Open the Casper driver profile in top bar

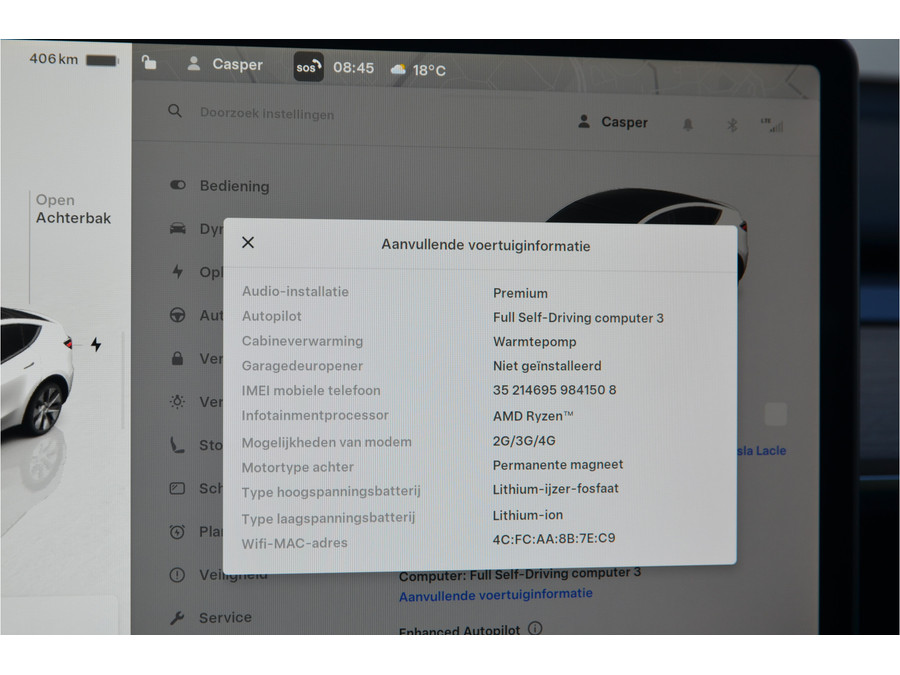coord(226,64)
